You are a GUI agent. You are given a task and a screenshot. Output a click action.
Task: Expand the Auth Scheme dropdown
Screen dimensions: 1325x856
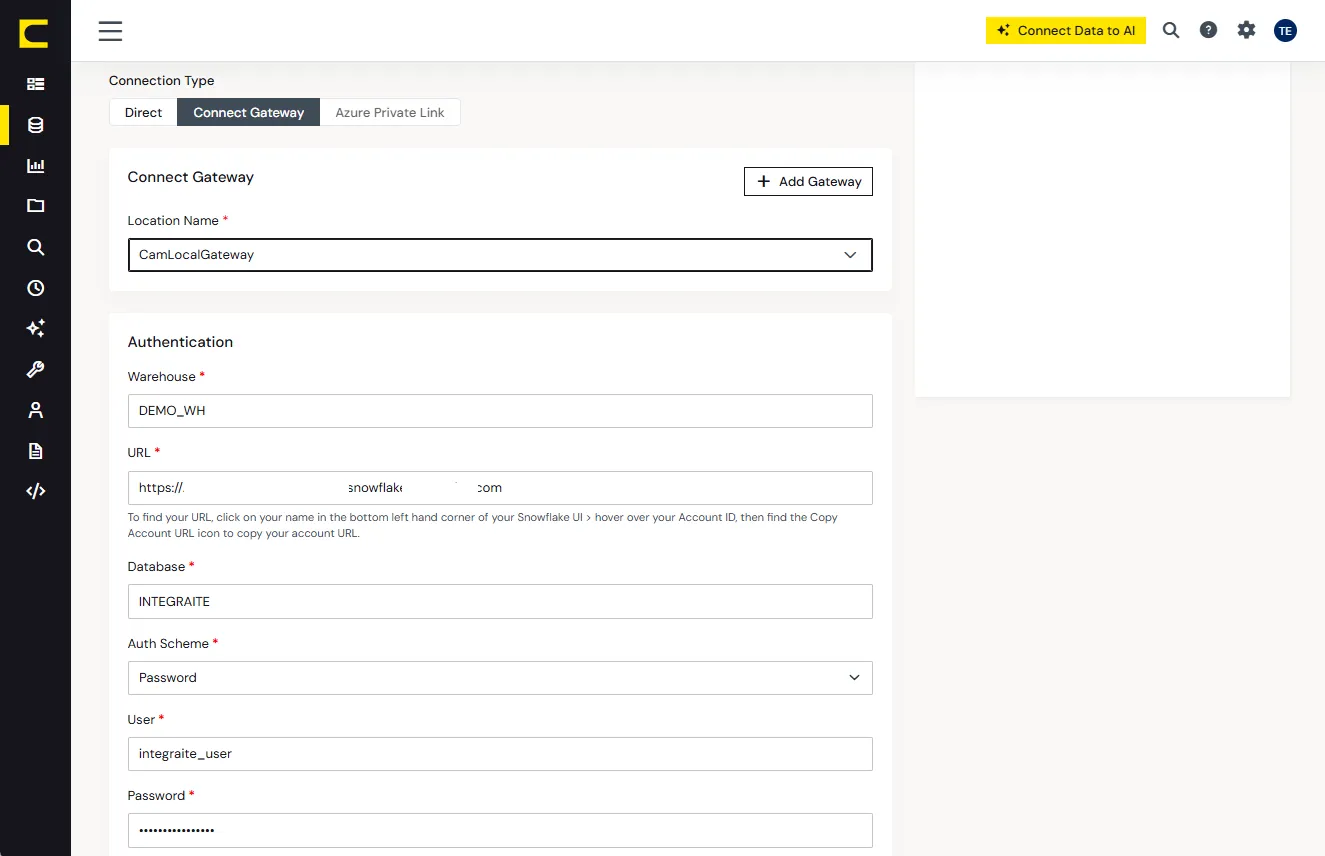coord(500,678)
